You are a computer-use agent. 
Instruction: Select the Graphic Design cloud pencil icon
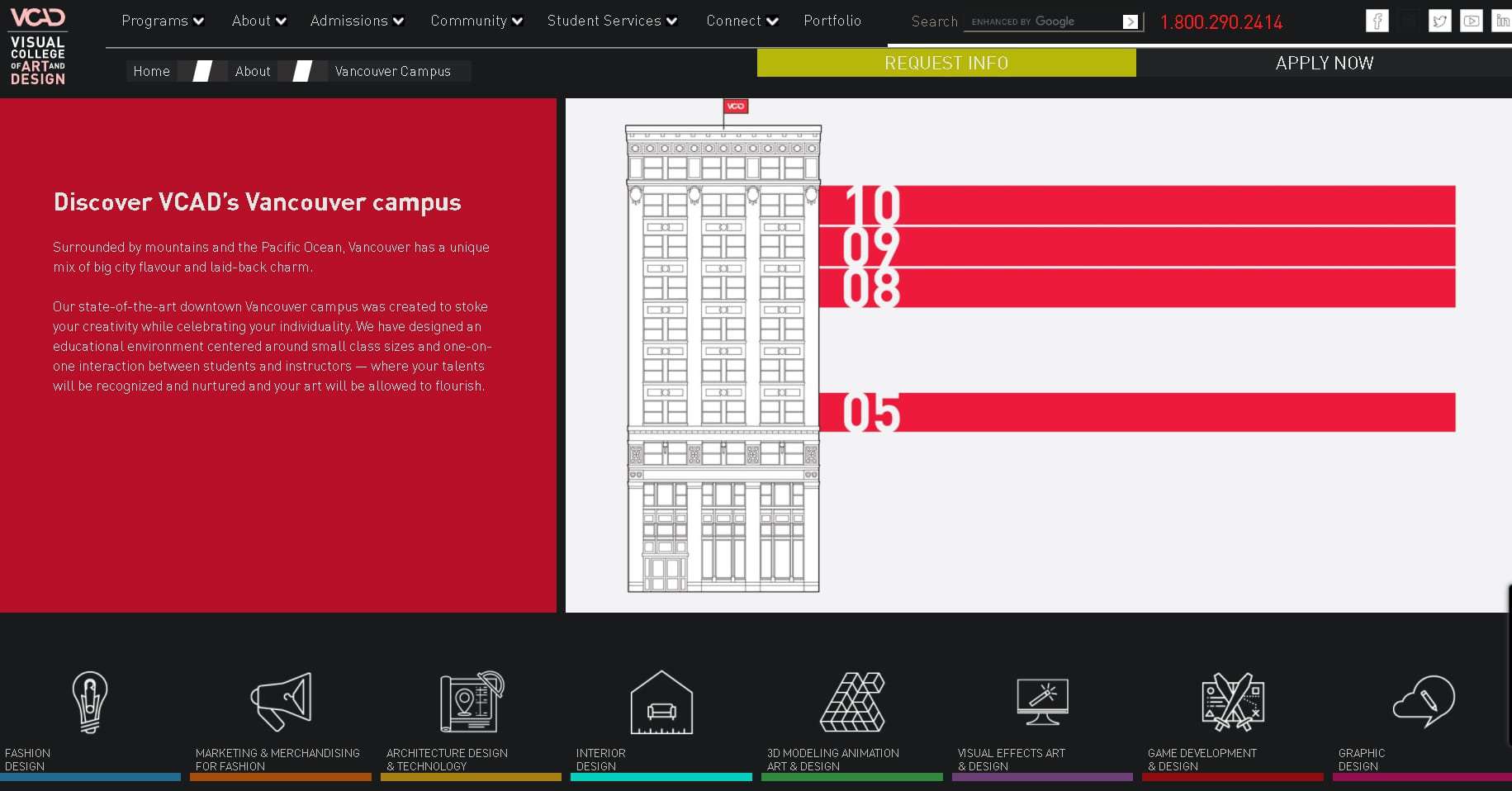[1424, 701]
